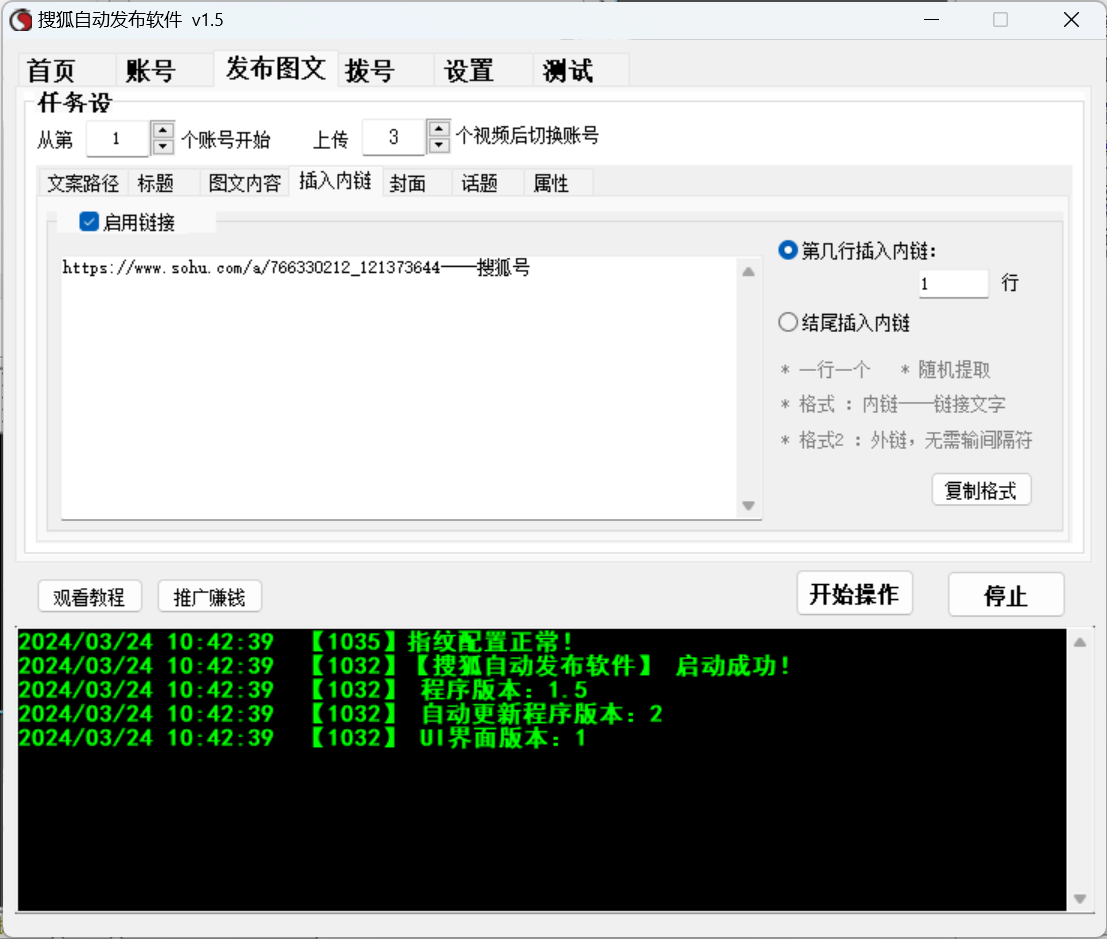Switch to 文案路径 sub-tab

[x=83, y=184]
